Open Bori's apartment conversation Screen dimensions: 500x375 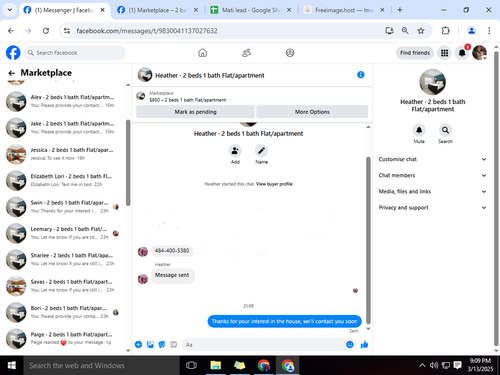pyautogui.click(x=63, y=312)
